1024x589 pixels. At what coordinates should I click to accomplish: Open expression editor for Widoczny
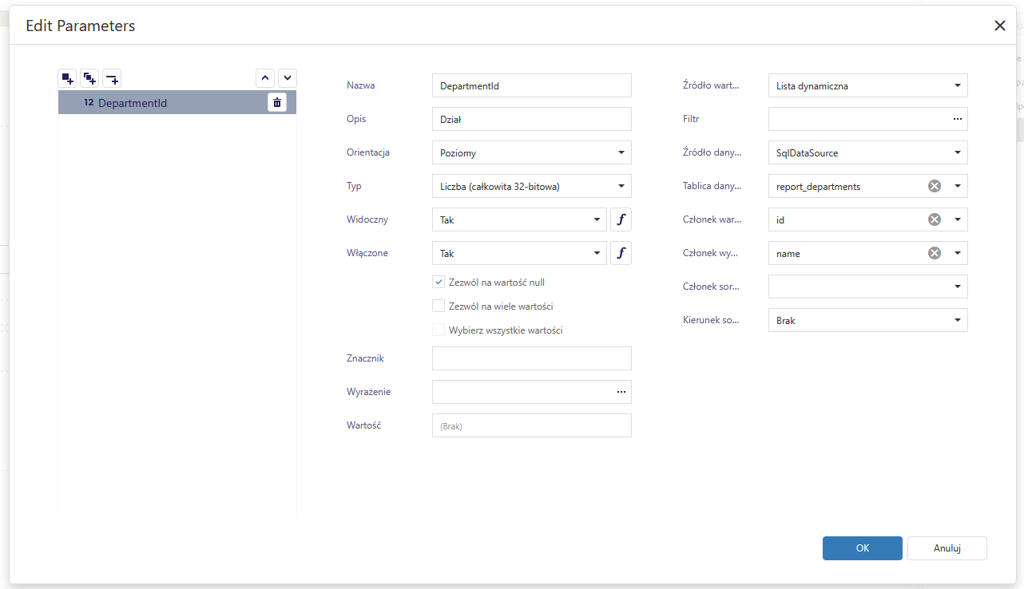(621, 220)
